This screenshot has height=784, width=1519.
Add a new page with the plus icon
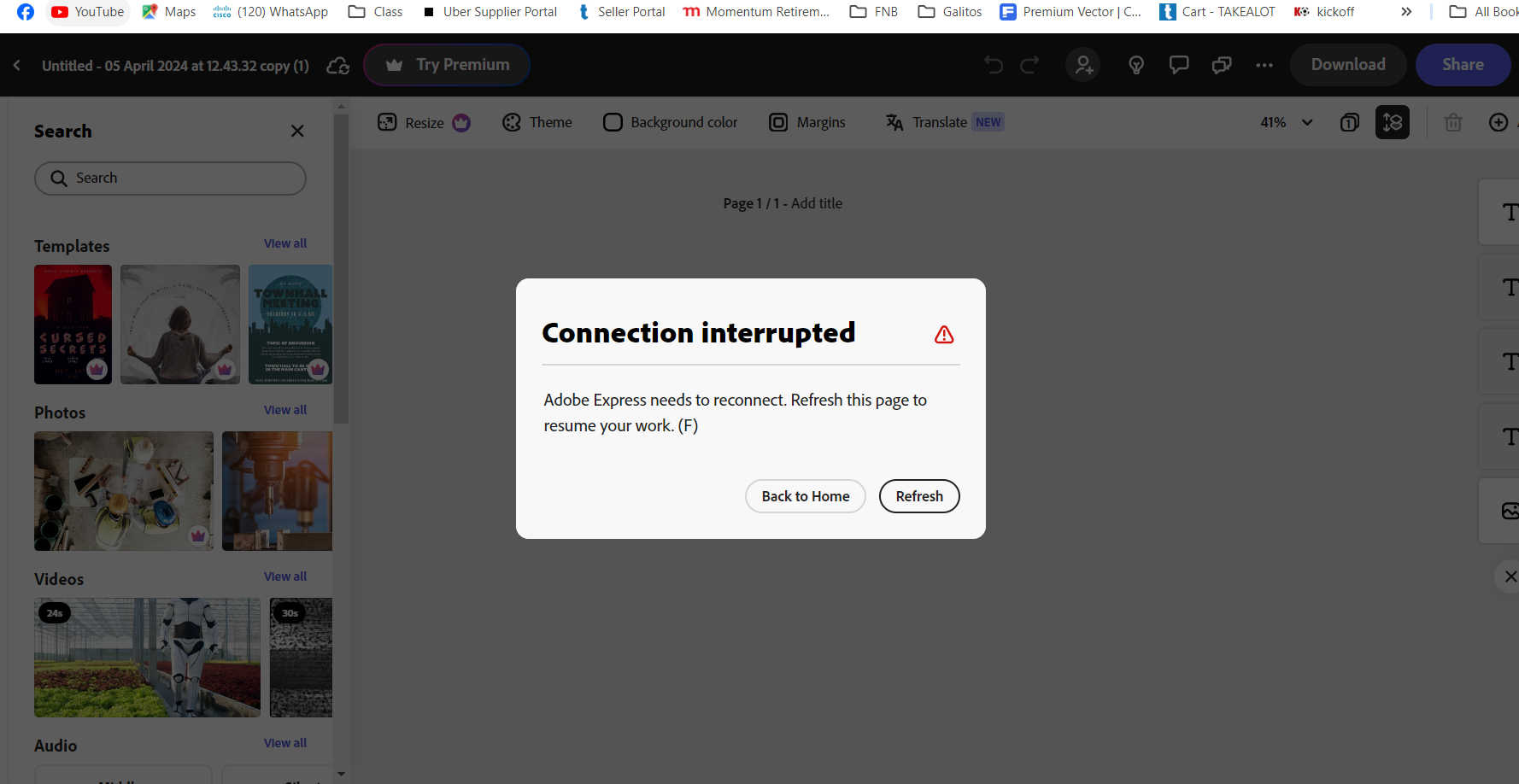pos(1499,122)
